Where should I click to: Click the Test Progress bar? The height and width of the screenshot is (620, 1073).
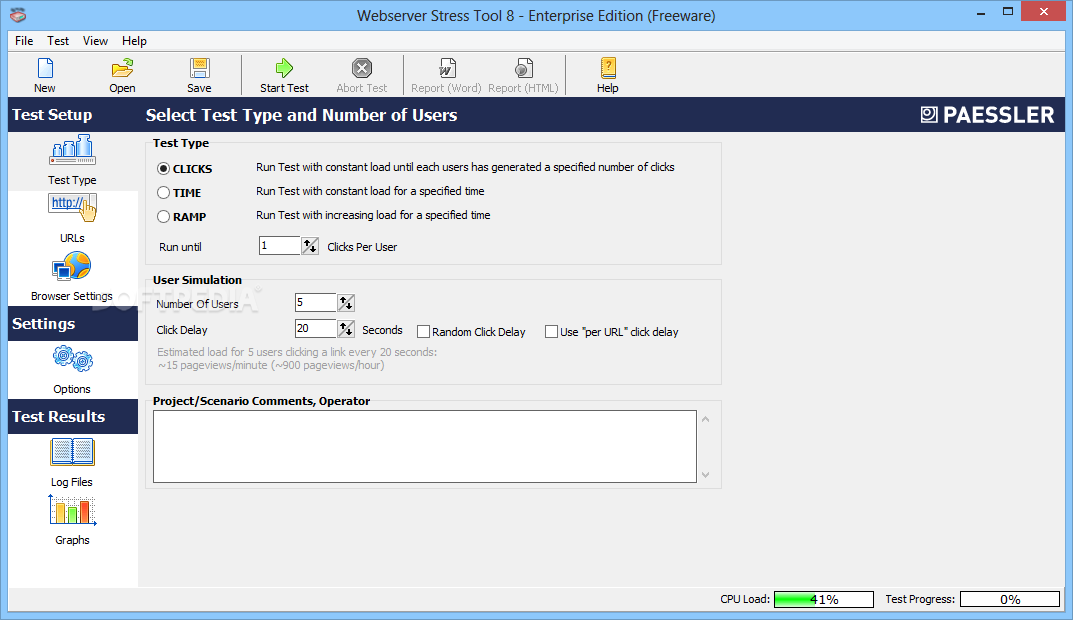point(1010,599)
